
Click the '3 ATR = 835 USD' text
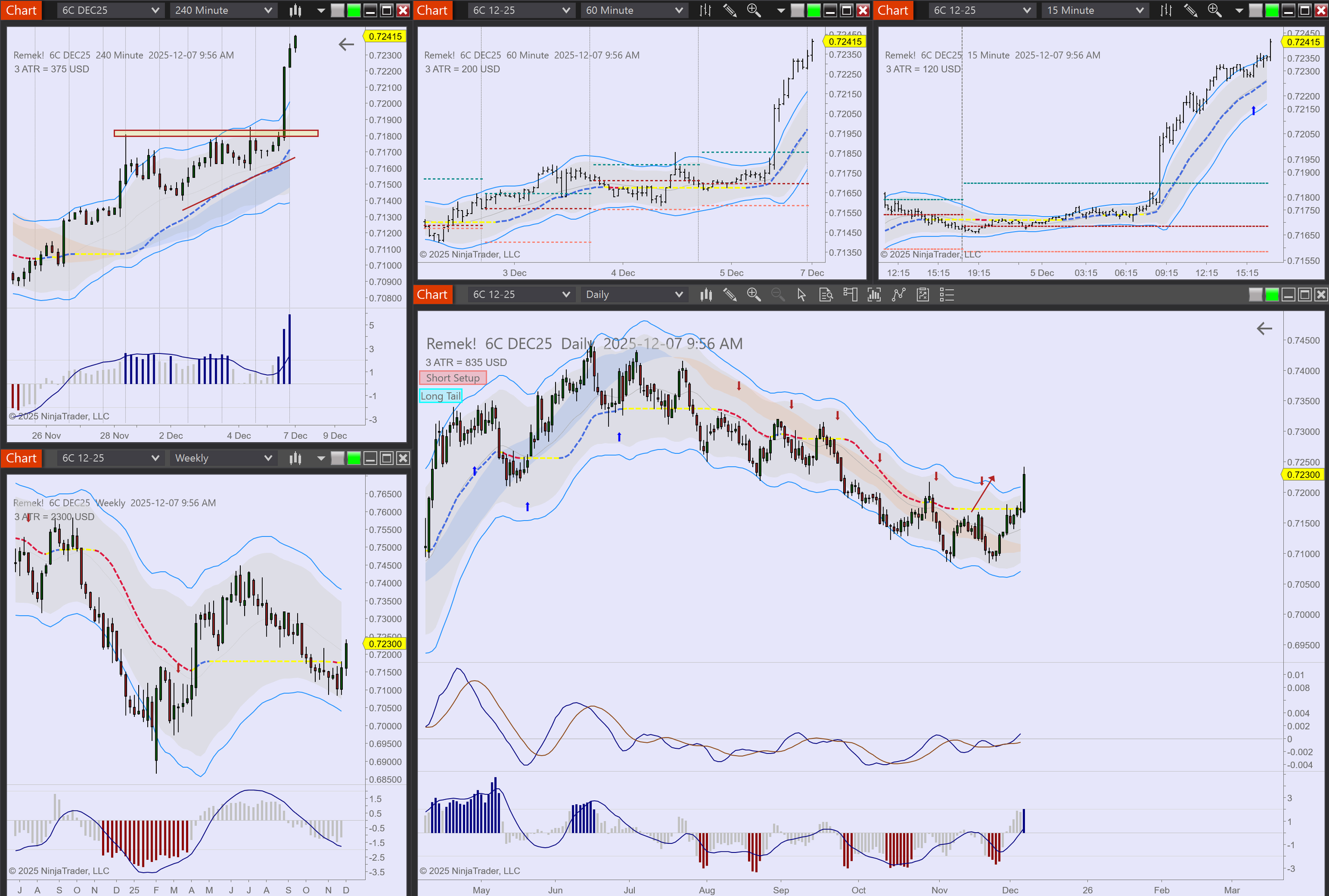(x=466, y=362)
